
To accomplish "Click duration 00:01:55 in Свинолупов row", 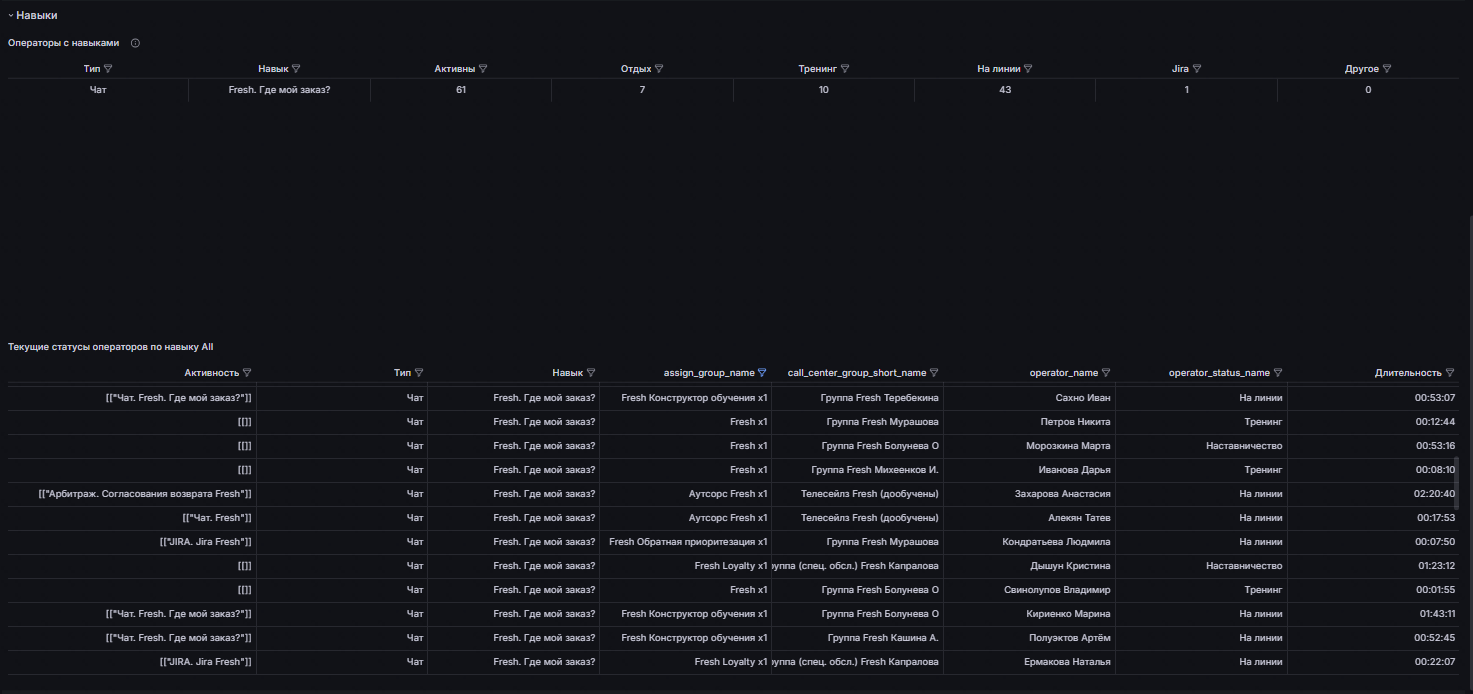I will [x=1435, y=590].
